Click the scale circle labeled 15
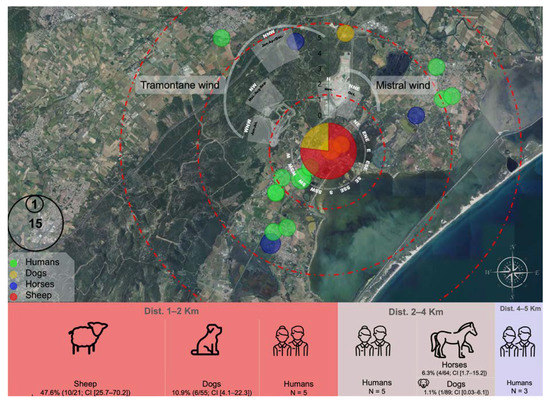550x402 pixels. click(35, 223)
